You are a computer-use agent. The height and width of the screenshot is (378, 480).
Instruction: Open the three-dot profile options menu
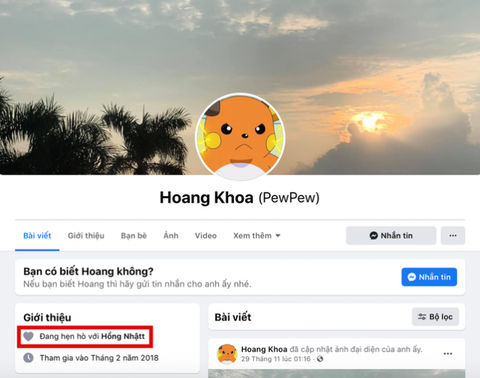point(453,236)
